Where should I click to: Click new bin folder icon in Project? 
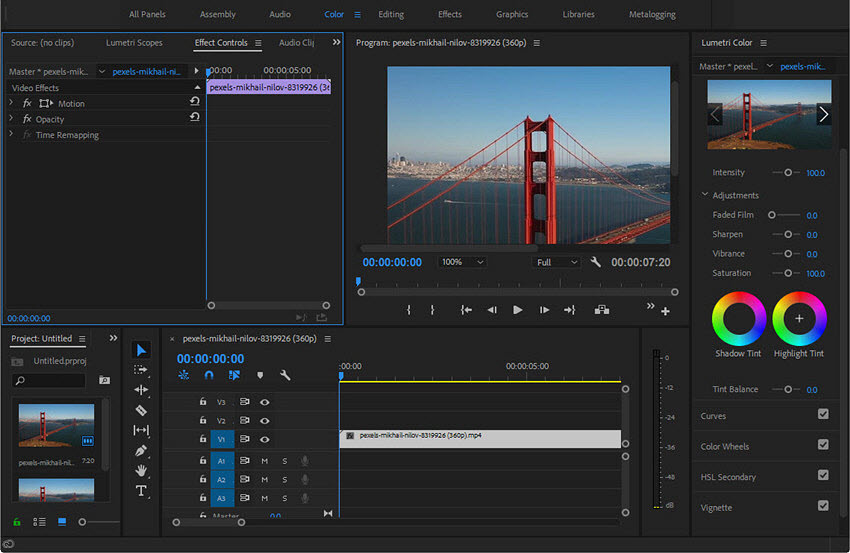tap(105, 380)
